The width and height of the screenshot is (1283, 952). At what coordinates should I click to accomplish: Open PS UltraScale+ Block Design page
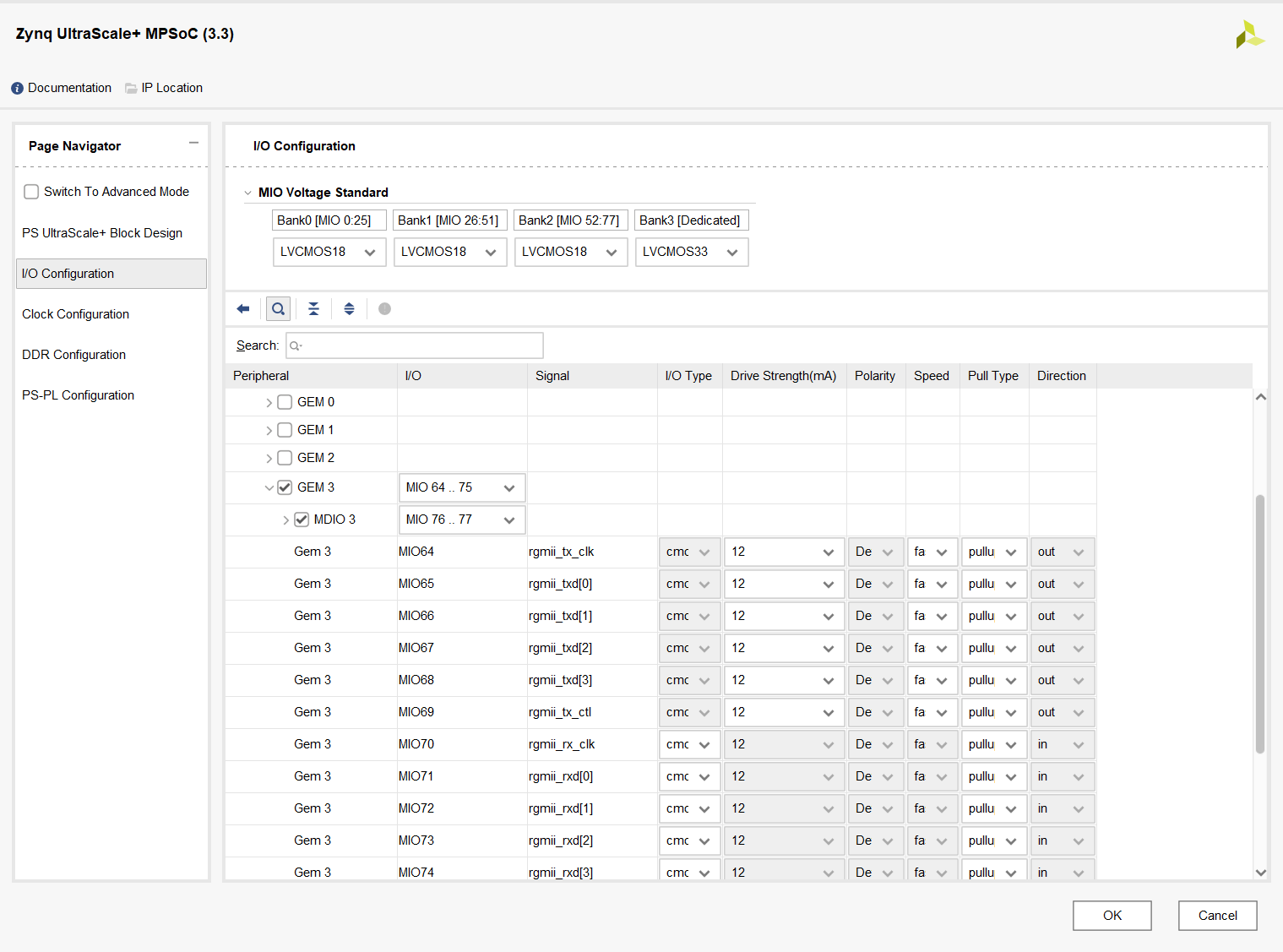[102, 233]
